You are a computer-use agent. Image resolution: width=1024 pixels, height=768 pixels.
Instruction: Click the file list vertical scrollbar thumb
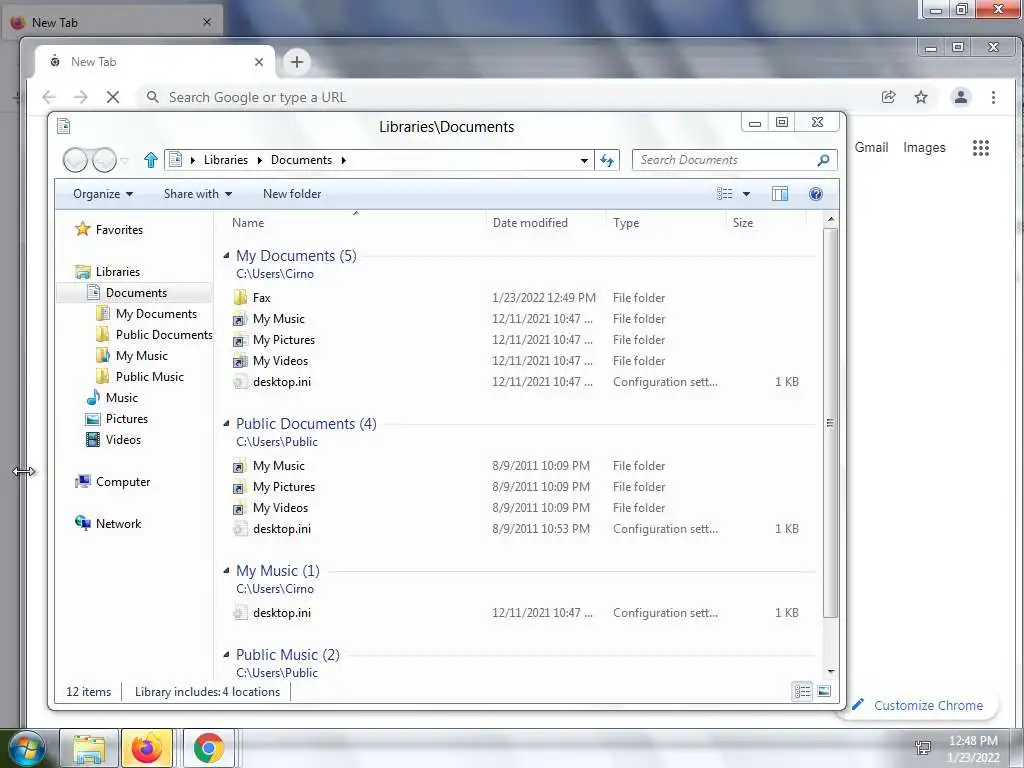click(830, 423)
